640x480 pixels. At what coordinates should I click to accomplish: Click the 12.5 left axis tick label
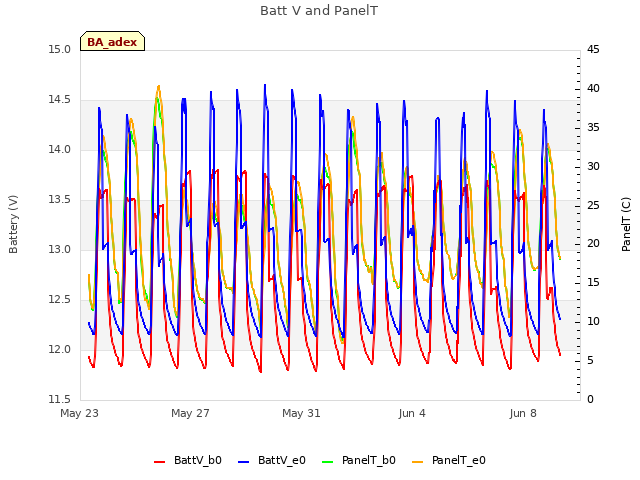coord(60,300)
